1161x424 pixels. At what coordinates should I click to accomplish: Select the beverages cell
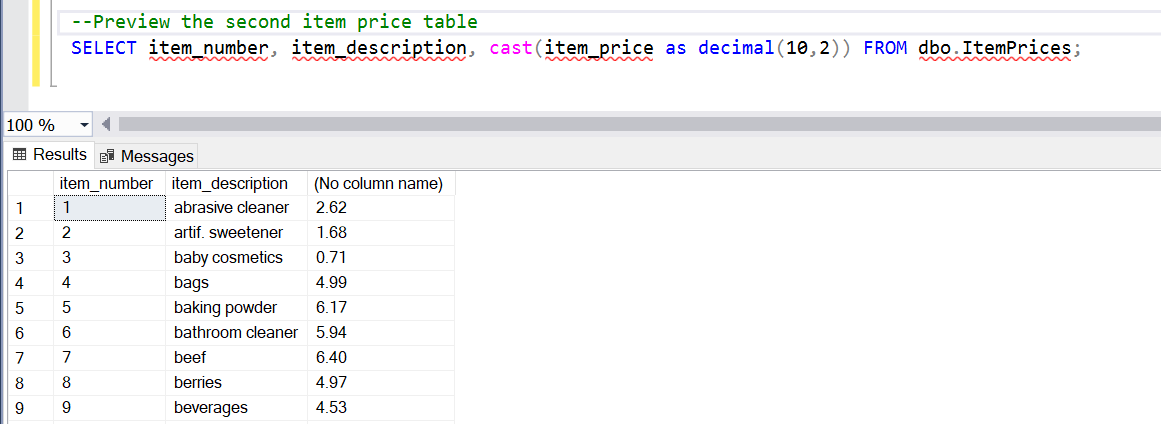click(236, 408)
